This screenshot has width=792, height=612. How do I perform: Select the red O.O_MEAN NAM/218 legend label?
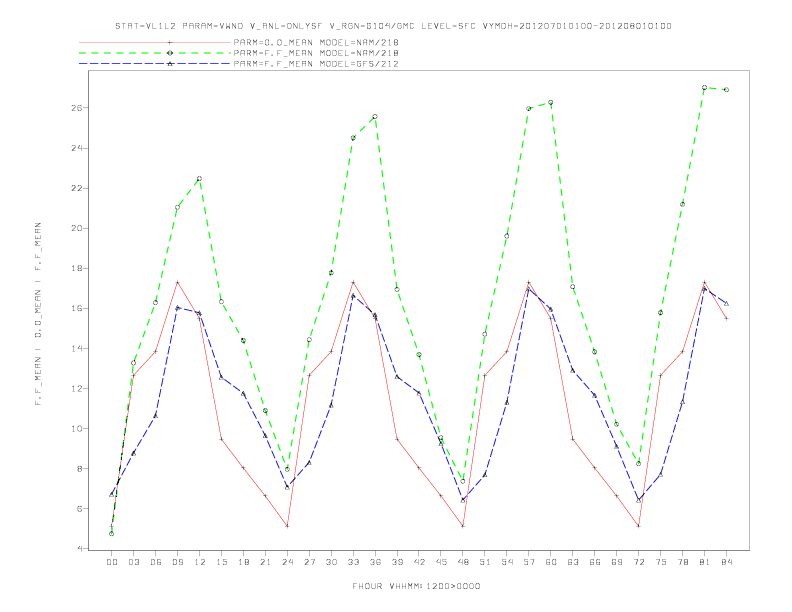[x=316, y=42]
